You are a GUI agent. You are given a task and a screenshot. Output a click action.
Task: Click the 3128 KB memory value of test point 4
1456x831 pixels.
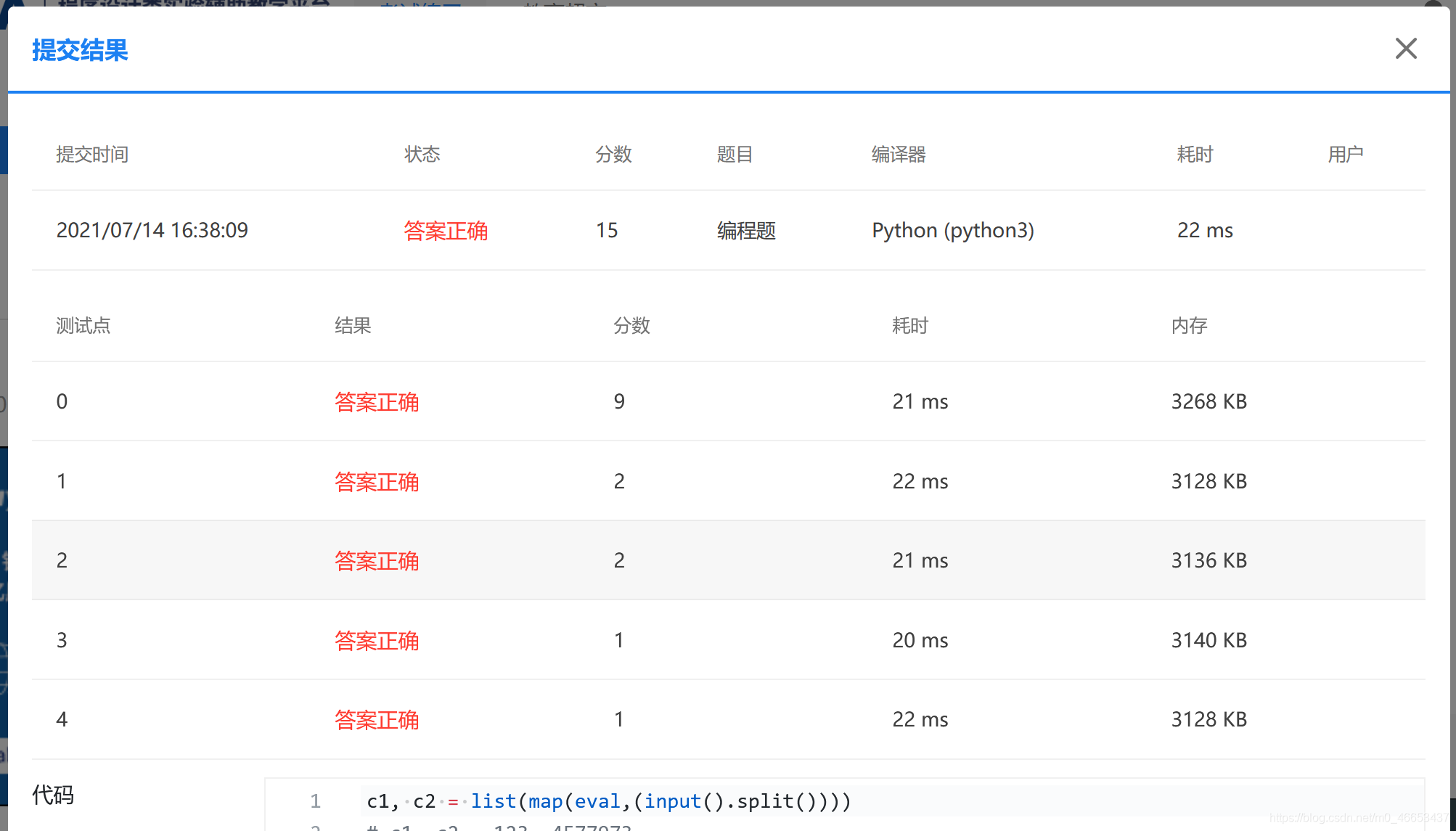coord(1208,719)
